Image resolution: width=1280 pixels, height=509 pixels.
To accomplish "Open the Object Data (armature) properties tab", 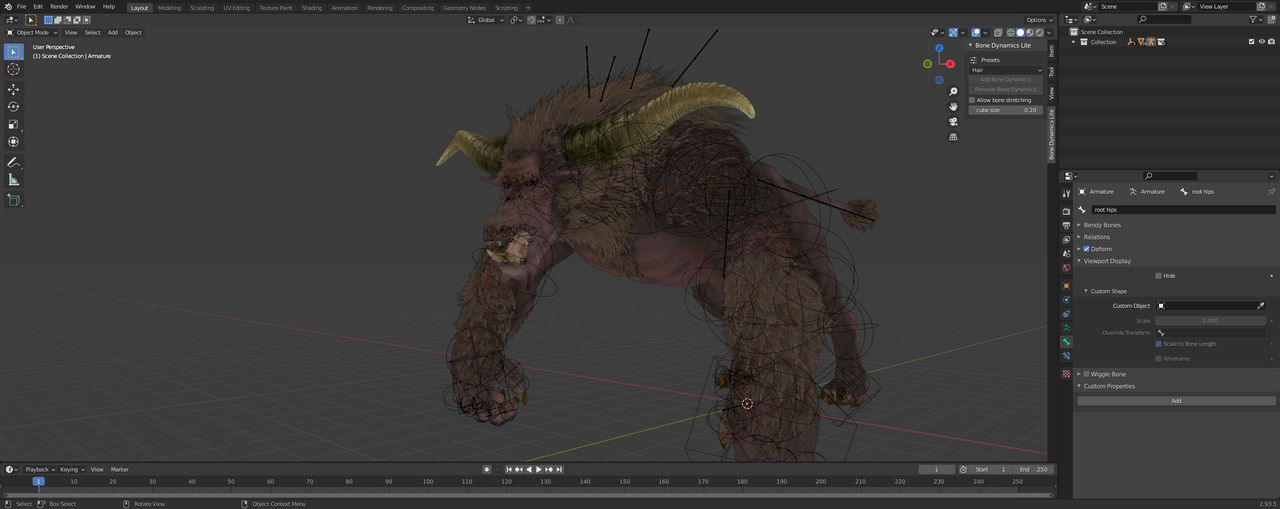I will click(x=1066, y=327).
